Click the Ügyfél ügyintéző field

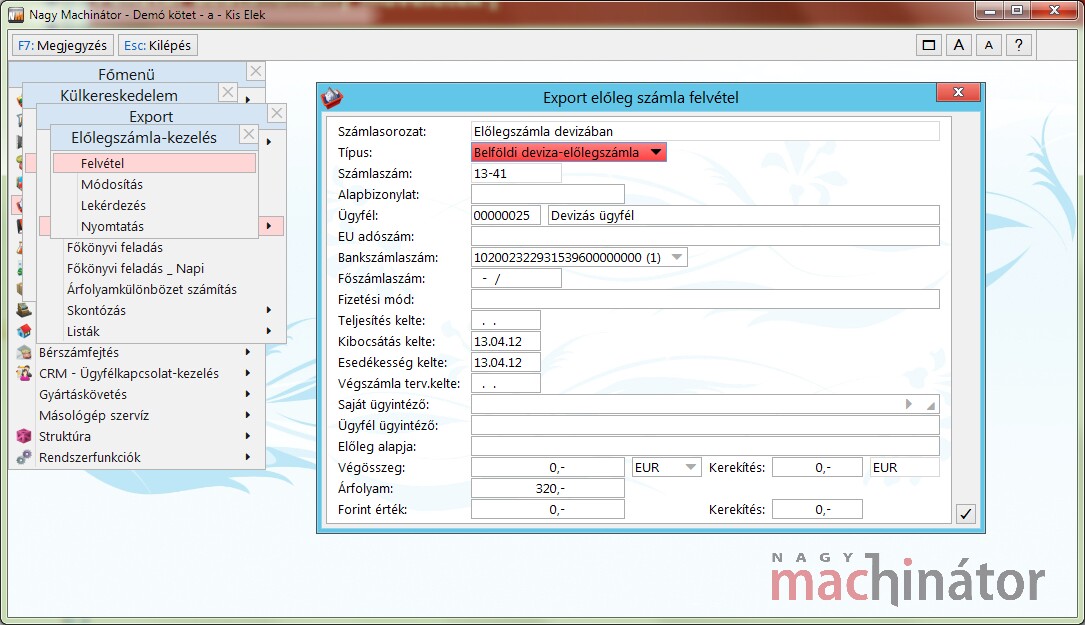pos(705,425)
